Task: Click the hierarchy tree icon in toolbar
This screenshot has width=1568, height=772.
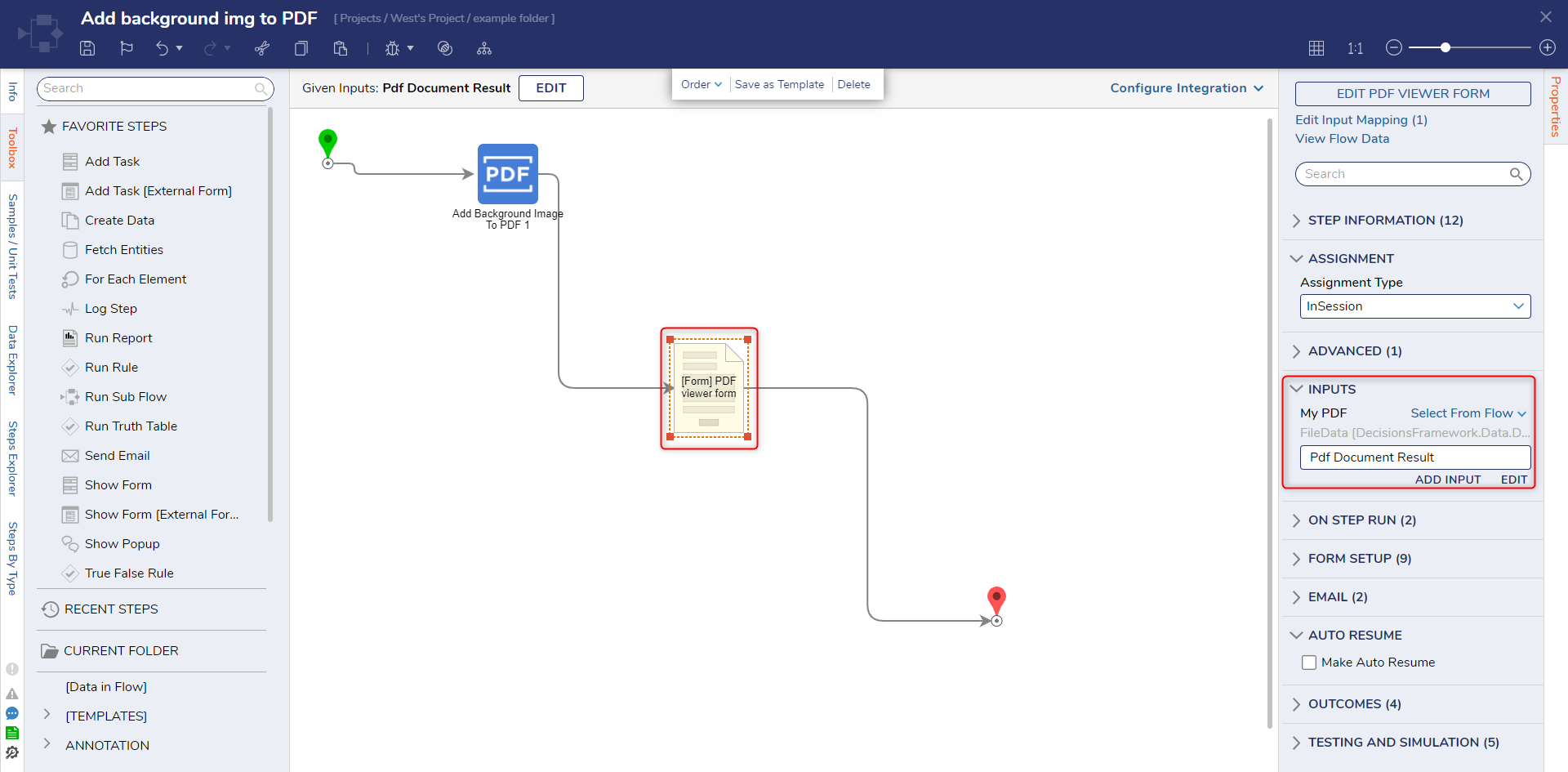Action: (484, 48)
